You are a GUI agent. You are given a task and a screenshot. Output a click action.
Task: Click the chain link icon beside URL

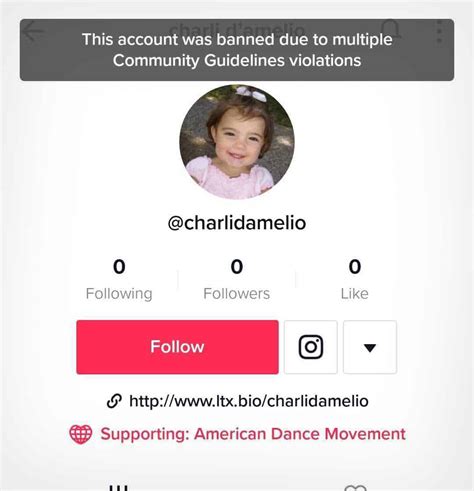coord(114,401)
